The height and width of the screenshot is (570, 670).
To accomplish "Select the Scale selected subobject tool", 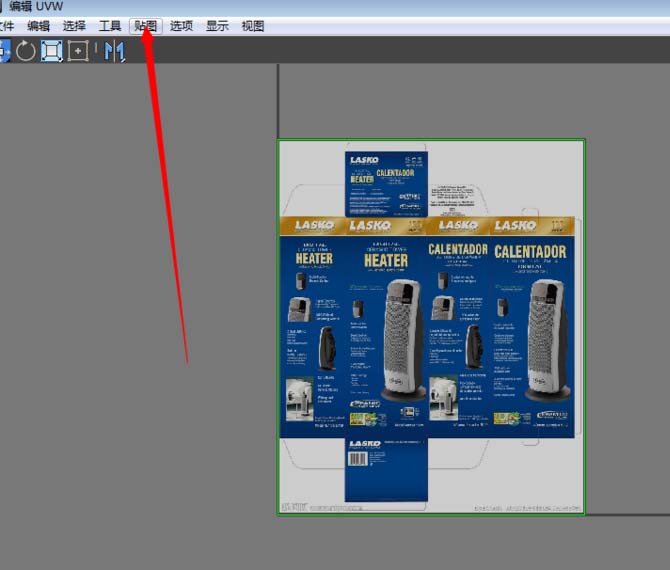I will [x=52, y=51].
